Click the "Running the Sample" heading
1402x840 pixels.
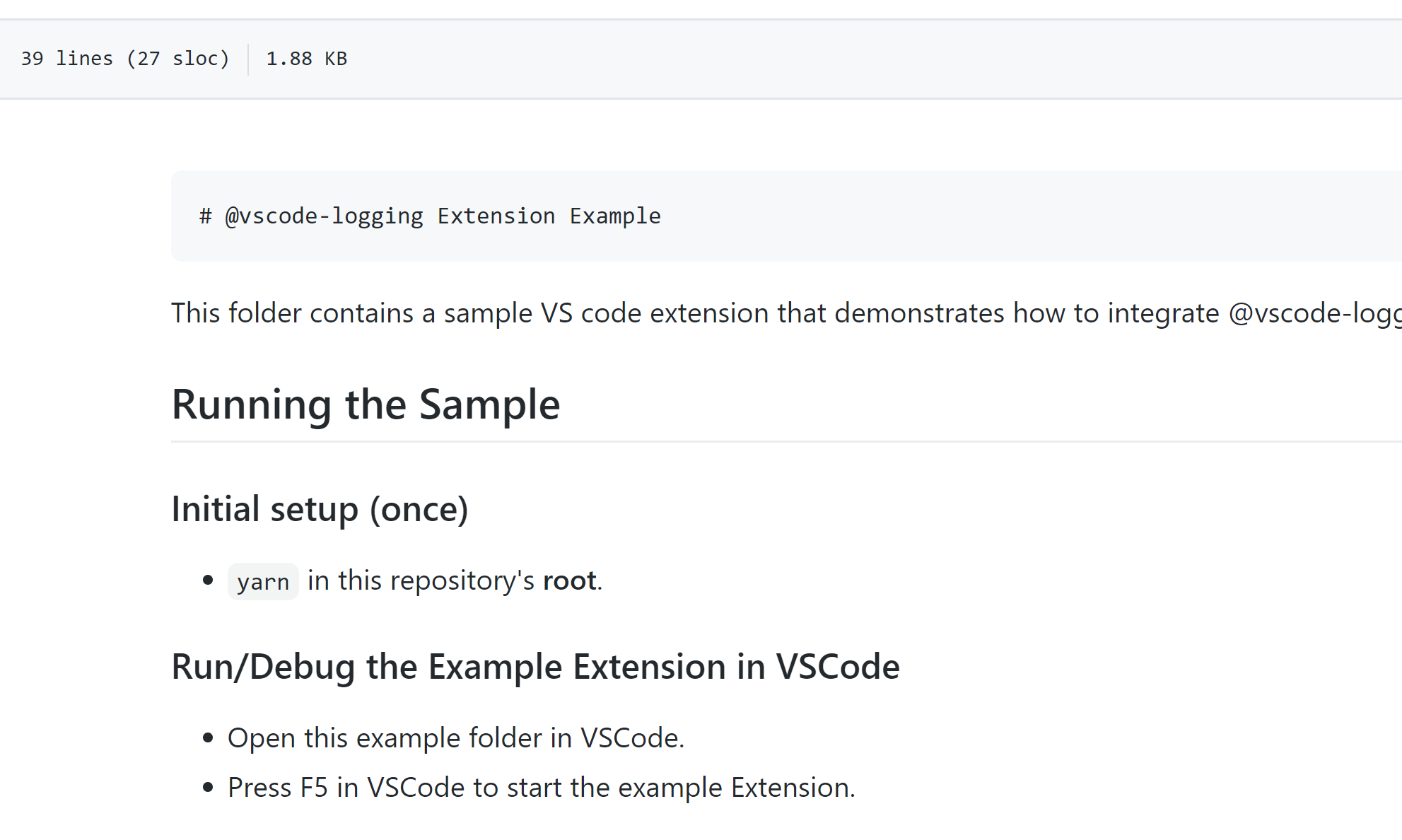366,404
